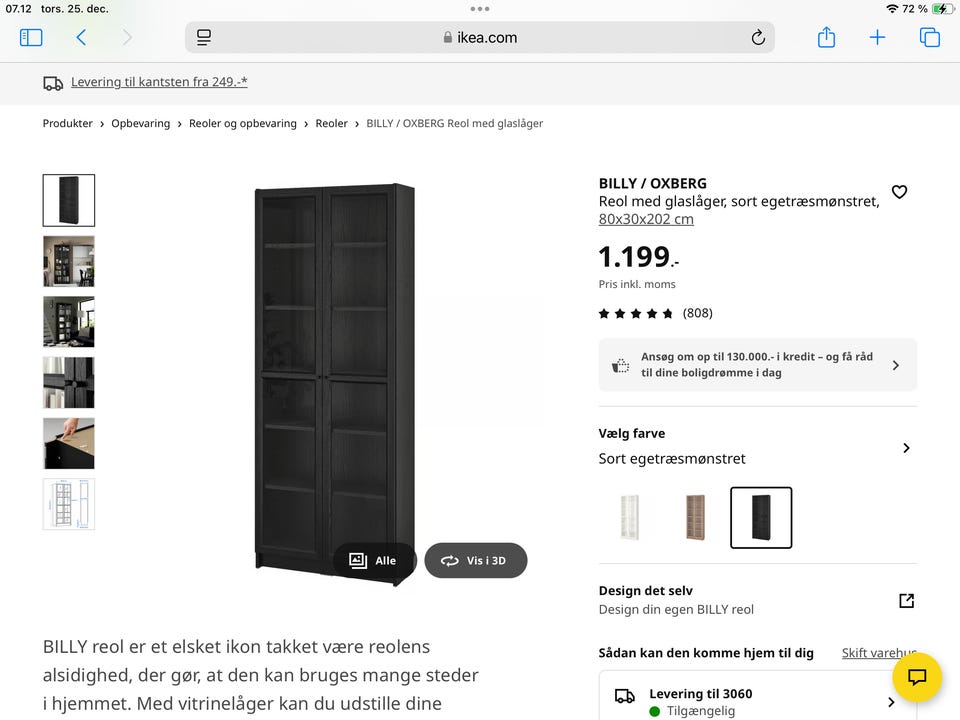Expand the Vælg farve options chevron

pyautogui.click(x=906, y=448)
